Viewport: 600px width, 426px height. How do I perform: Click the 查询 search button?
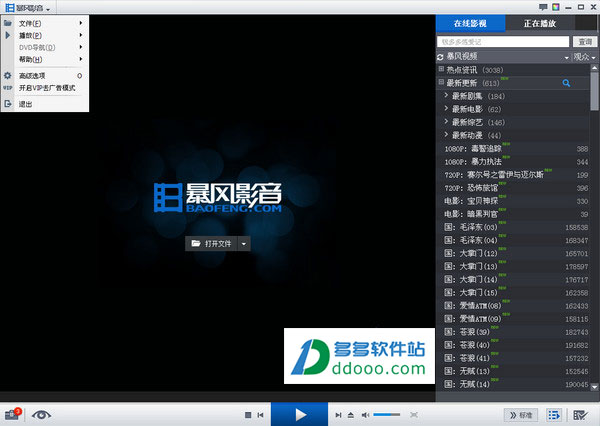click(585, 42)
